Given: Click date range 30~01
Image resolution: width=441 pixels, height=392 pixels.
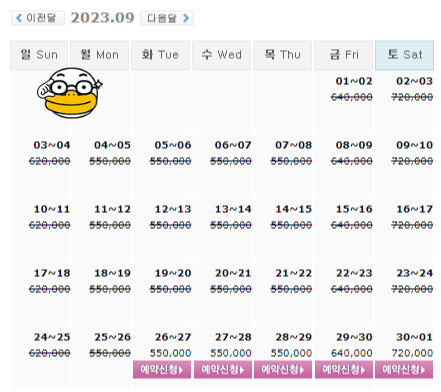Looking at the screenshot, I should [414, 337].
